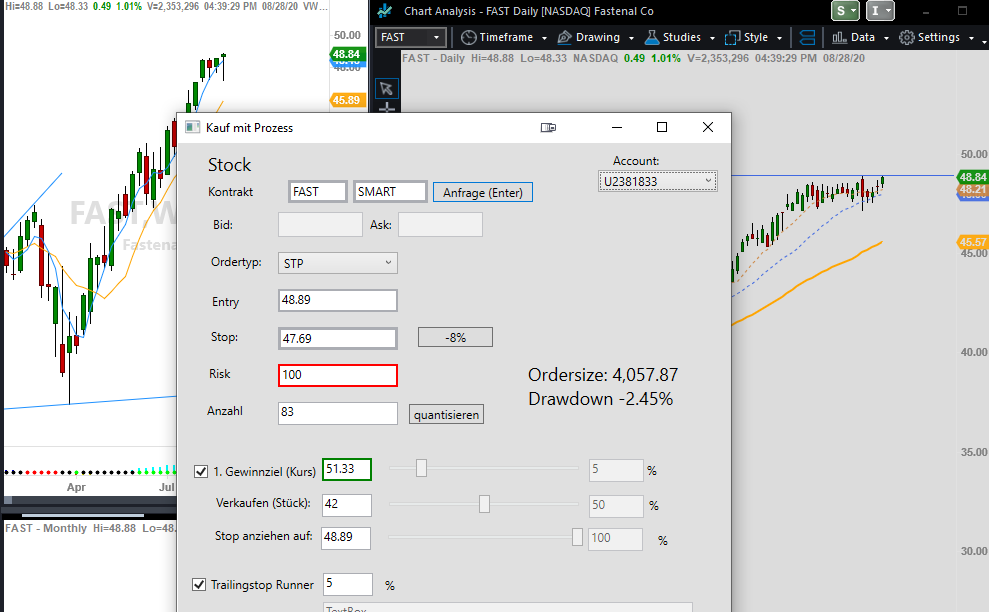
Task: Open the Data menu
Action: tap(860, 37)
